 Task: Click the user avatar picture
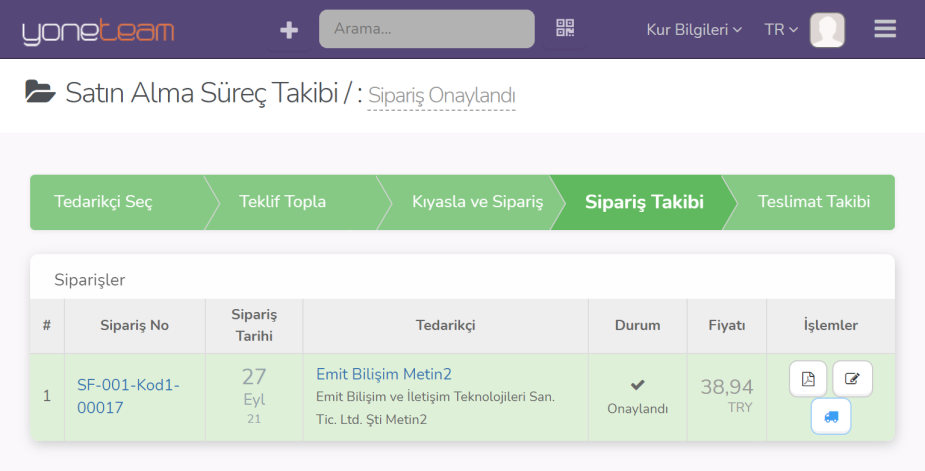[x=827, y=30]
